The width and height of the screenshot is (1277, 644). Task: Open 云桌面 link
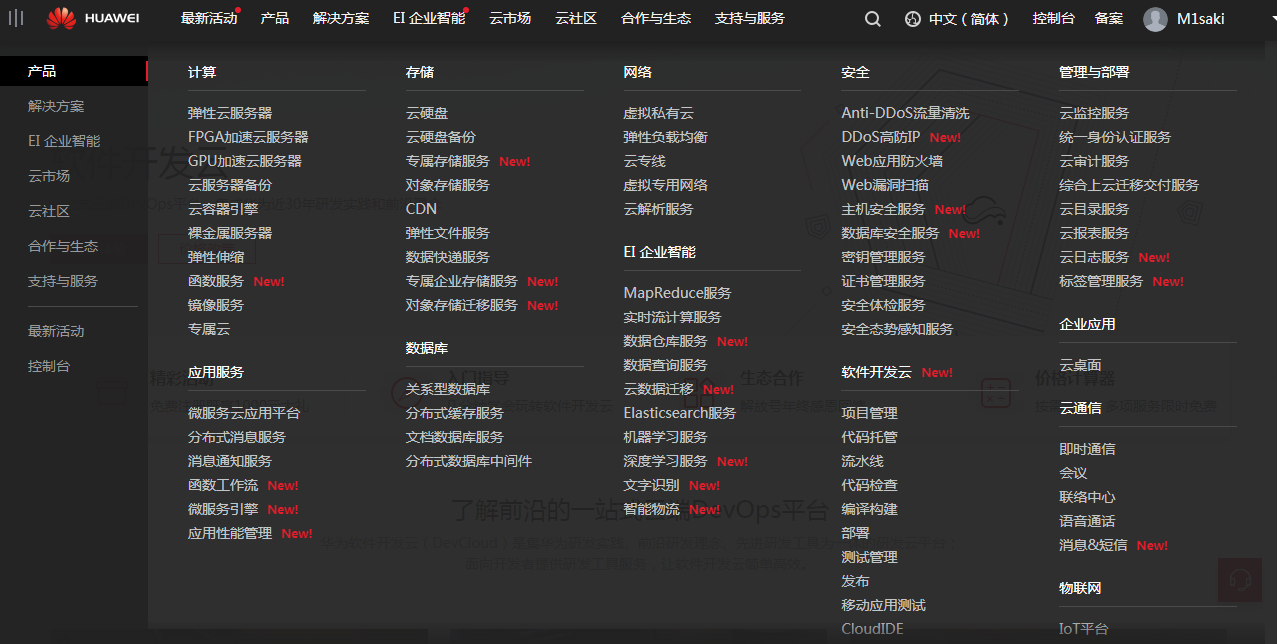1080,365
